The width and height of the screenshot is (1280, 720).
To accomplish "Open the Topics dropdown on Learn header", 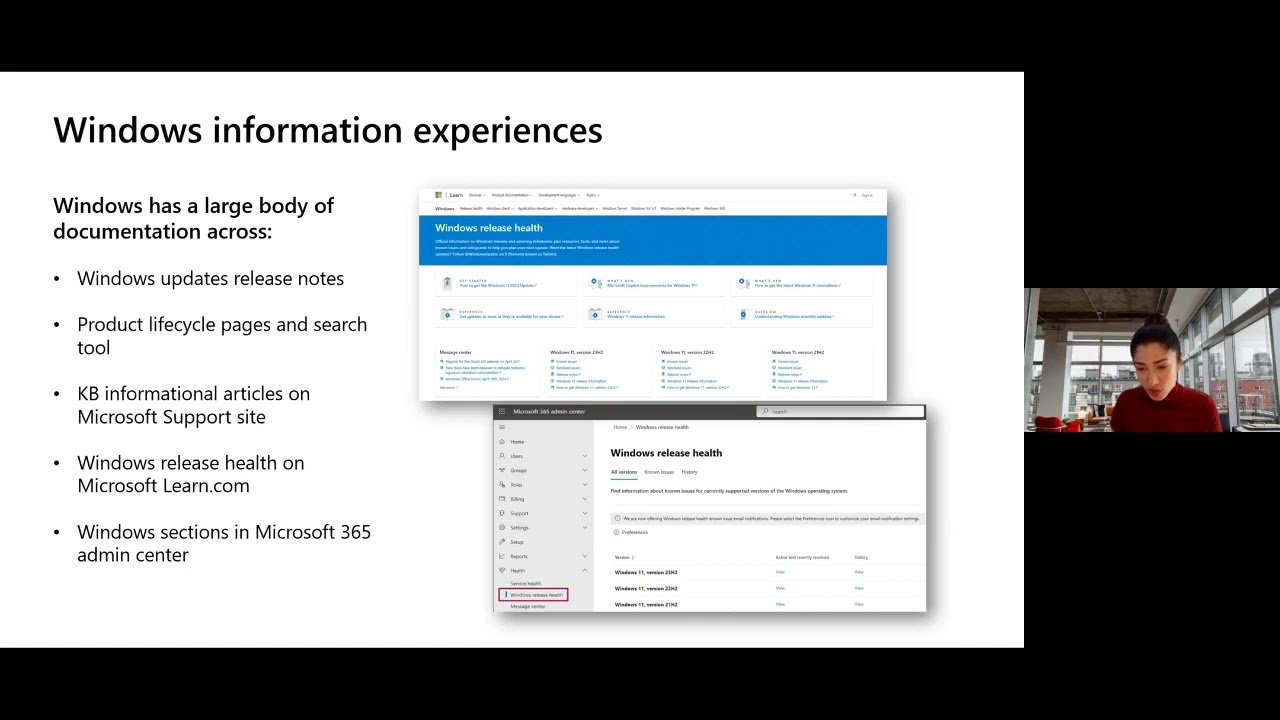I will pos(592,195).
